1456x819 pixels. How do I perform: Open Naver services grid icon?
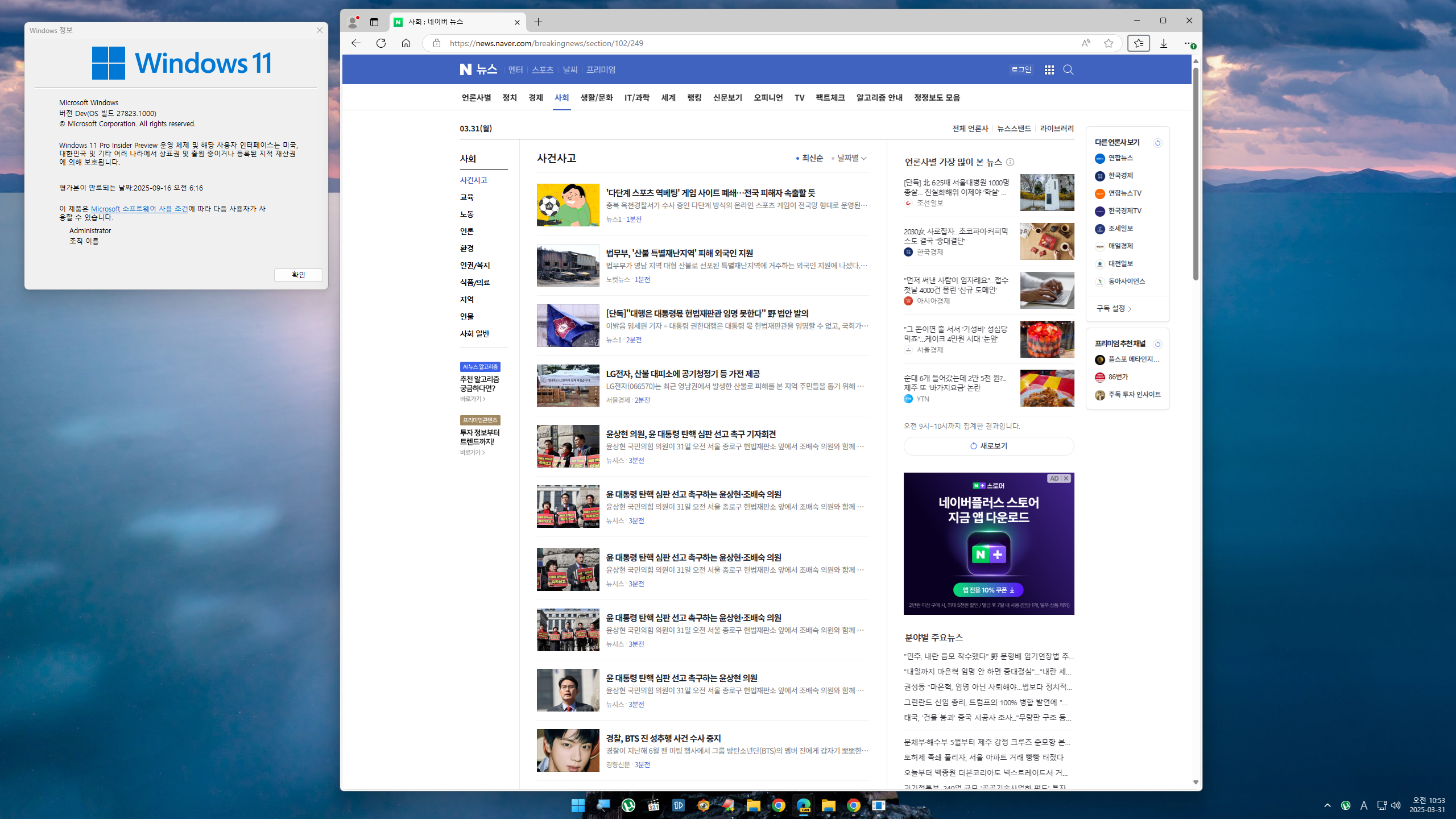tap(1049, 69)
